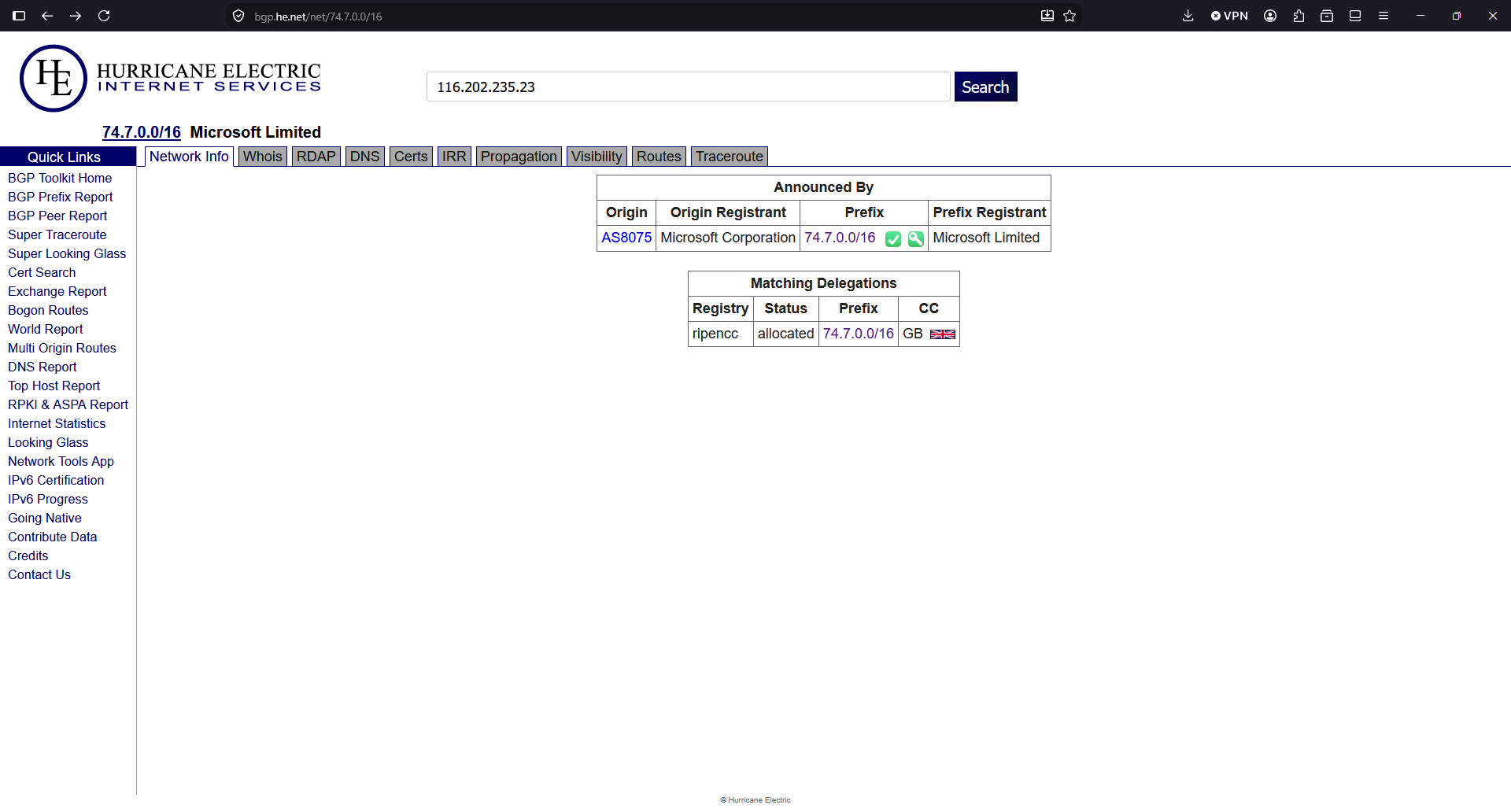Viewport: 1511px width, 812px height.
Task: Open the browser extensions icon
Action: pos(1299,16)
